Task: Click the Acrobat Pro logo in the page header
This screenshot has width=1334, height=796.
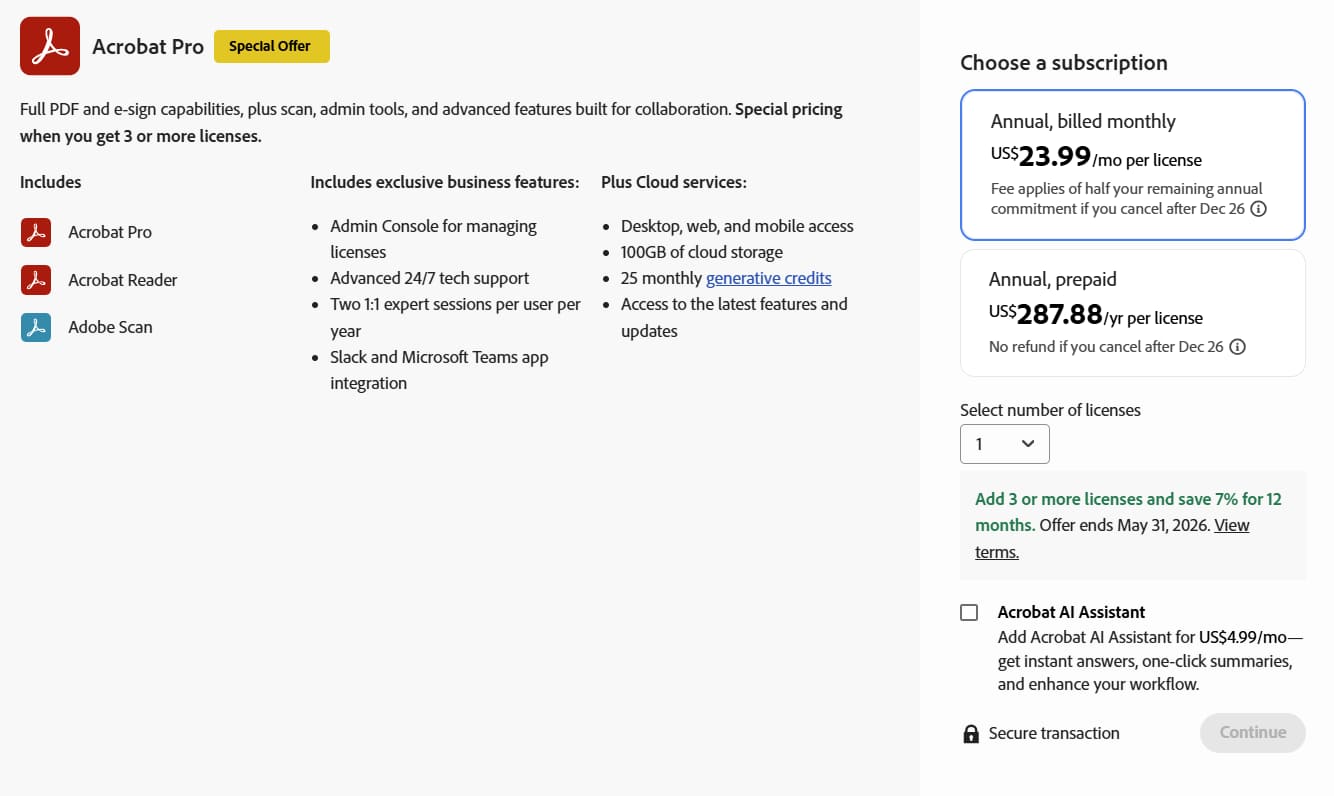Action: pyautogui.click(x=49, y=45)
